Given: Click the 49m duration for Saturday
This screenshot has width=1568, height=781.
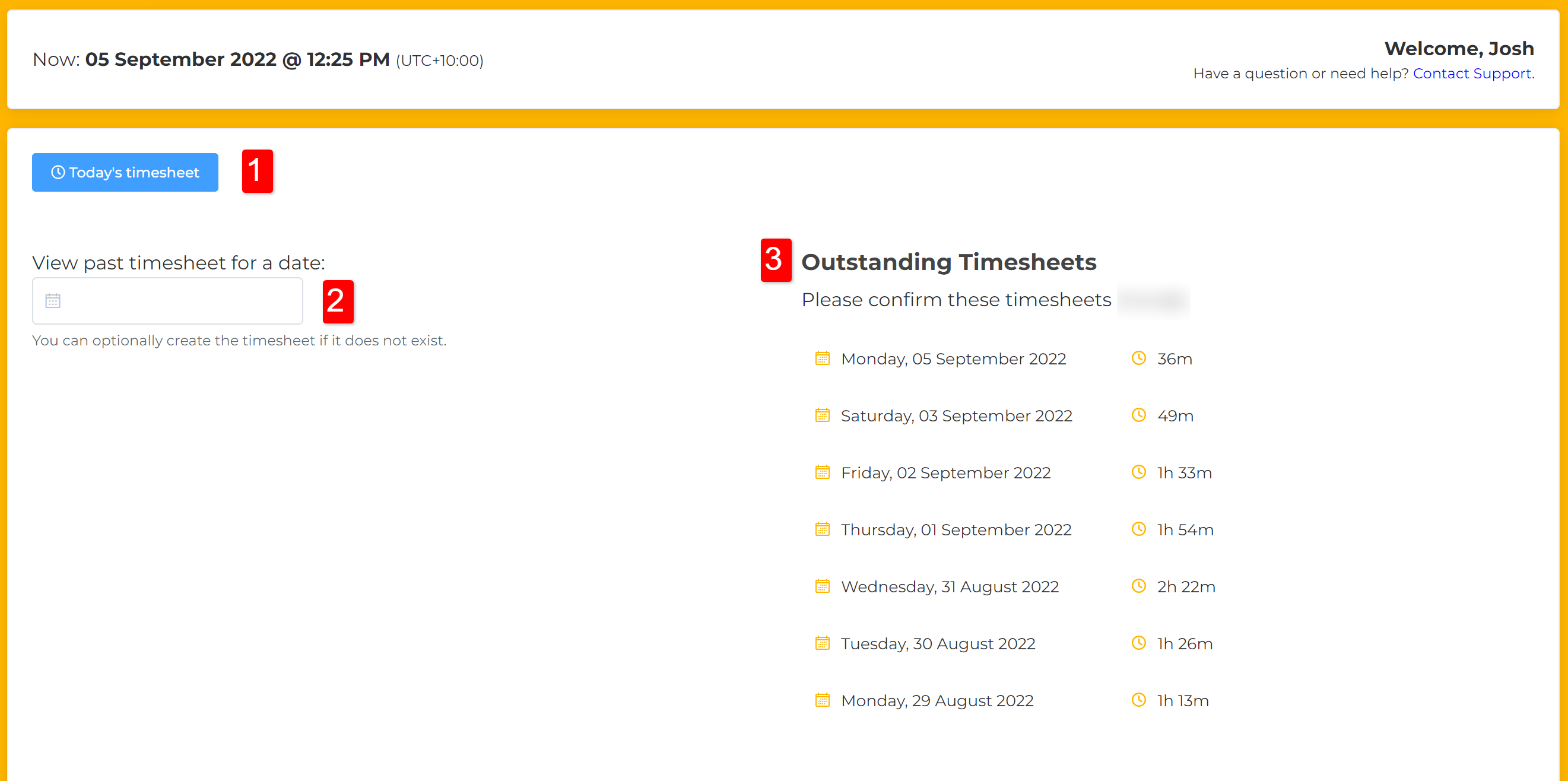Looking at the screenshot, I should 1175,416.
